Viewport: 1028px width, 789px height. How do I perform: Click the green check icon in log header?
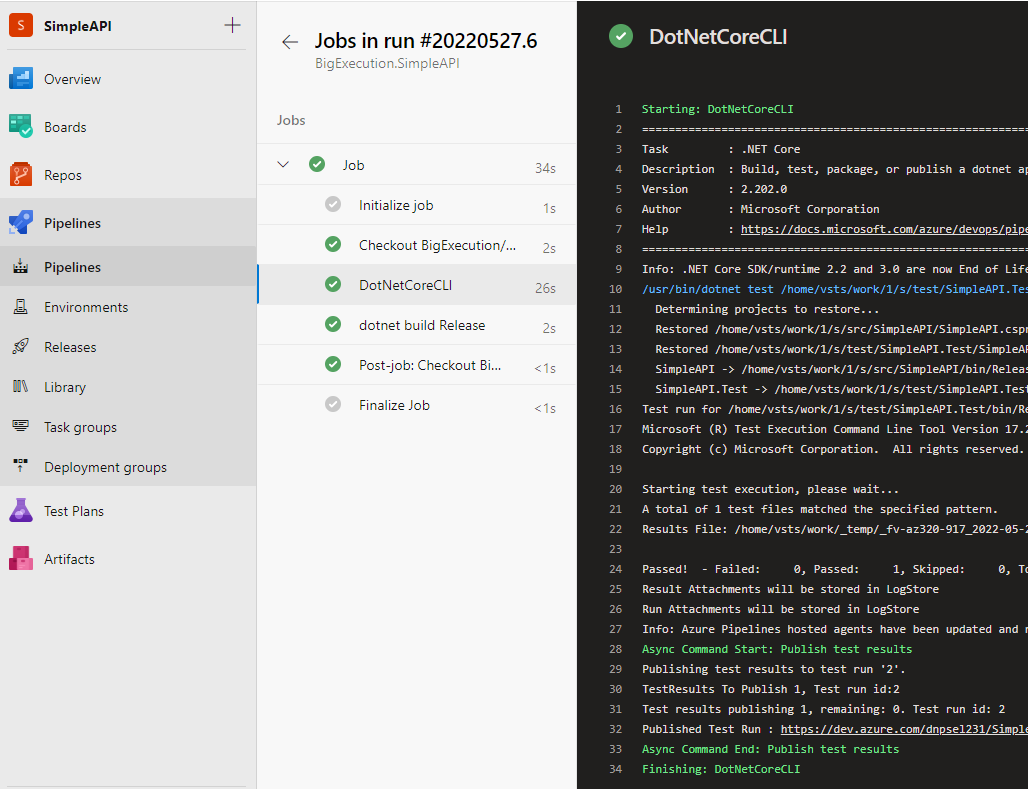pos(621,36)
